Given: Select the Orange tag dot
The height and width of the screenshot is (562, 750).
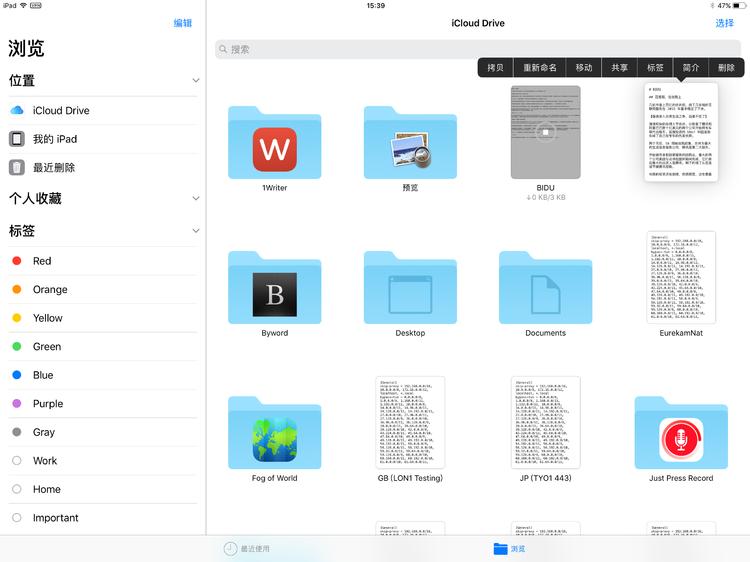Looking at the screenshot, I should tap(17, 289).
